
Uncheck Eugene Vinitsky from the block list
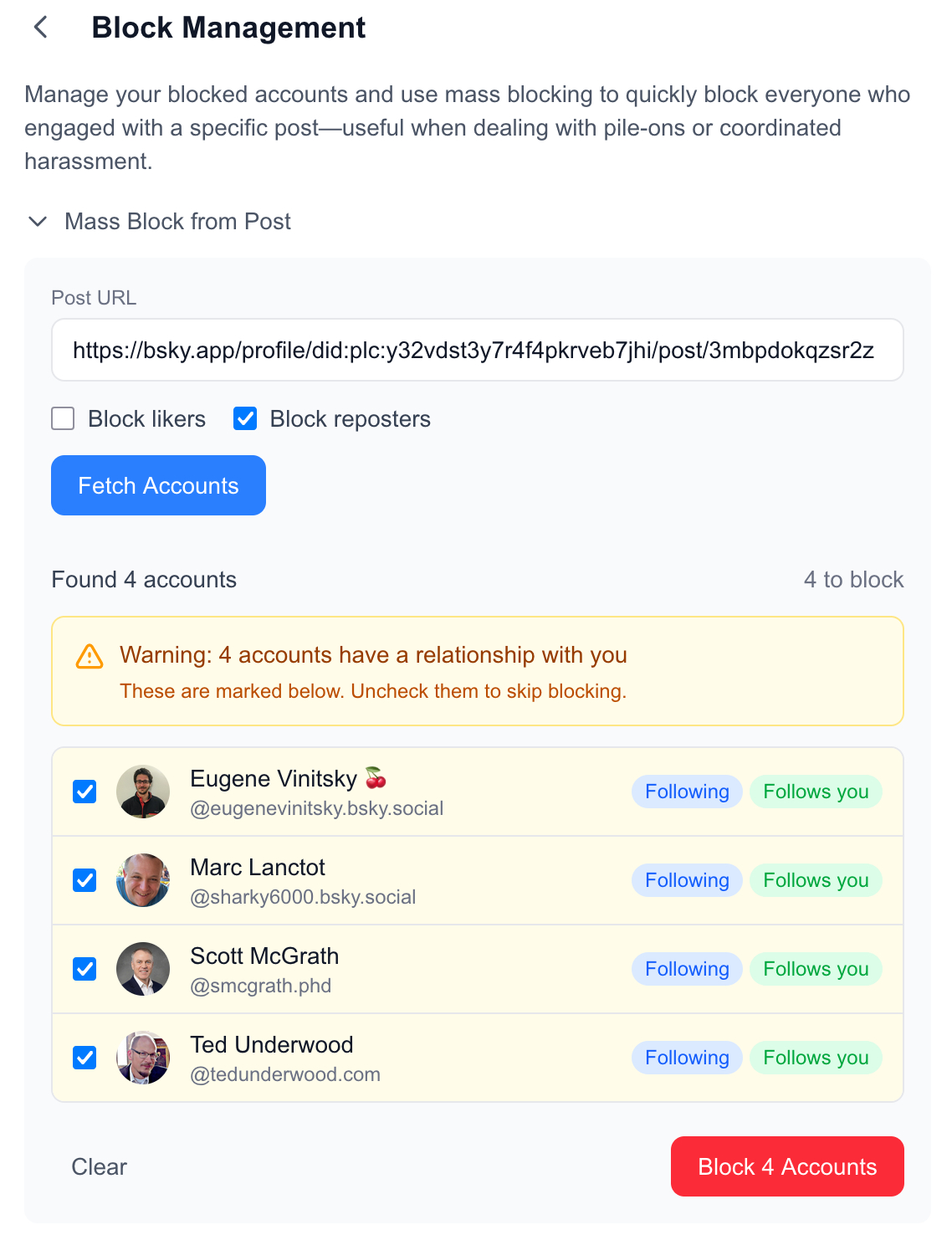click(84, 792)
